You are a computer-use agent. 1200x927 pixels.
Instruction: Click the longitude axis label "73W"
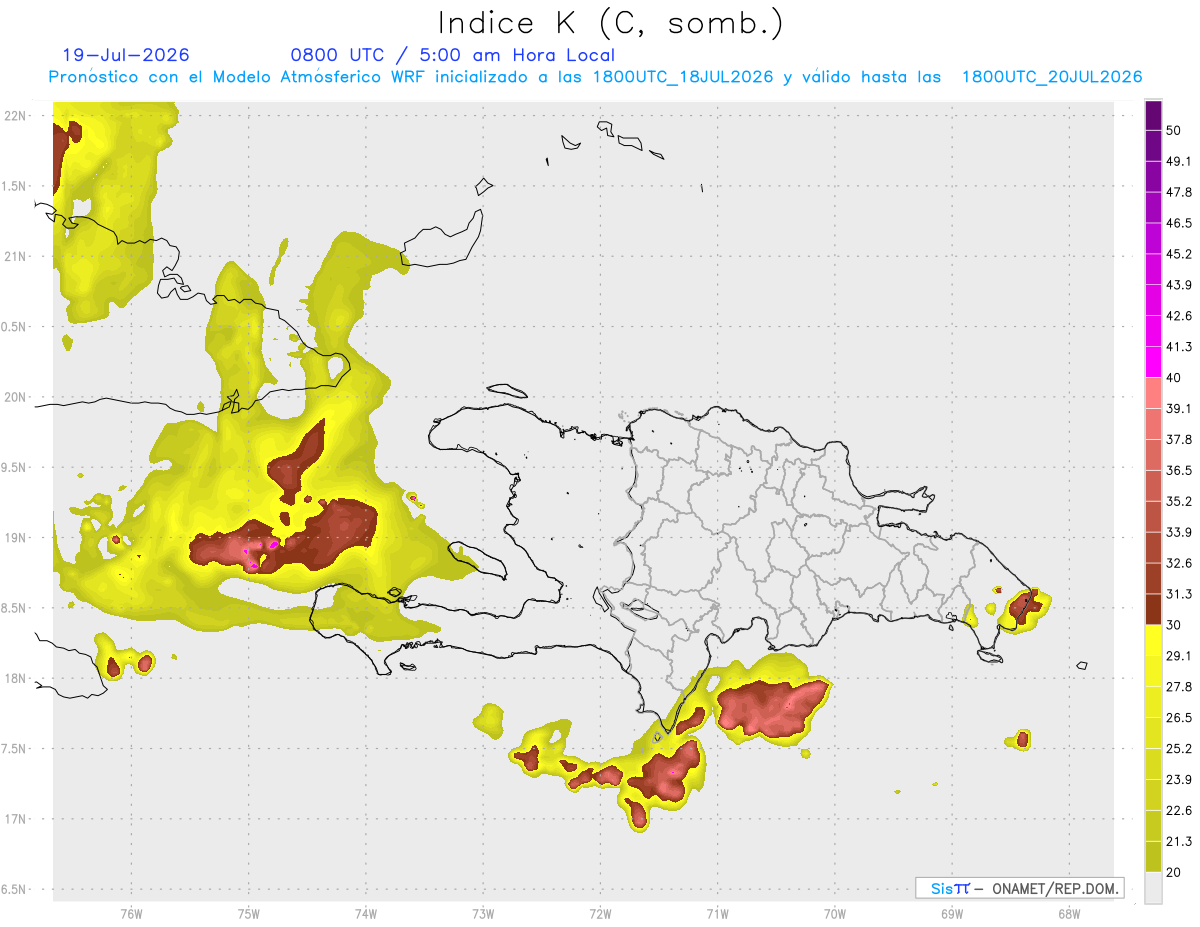coord(483,914)
